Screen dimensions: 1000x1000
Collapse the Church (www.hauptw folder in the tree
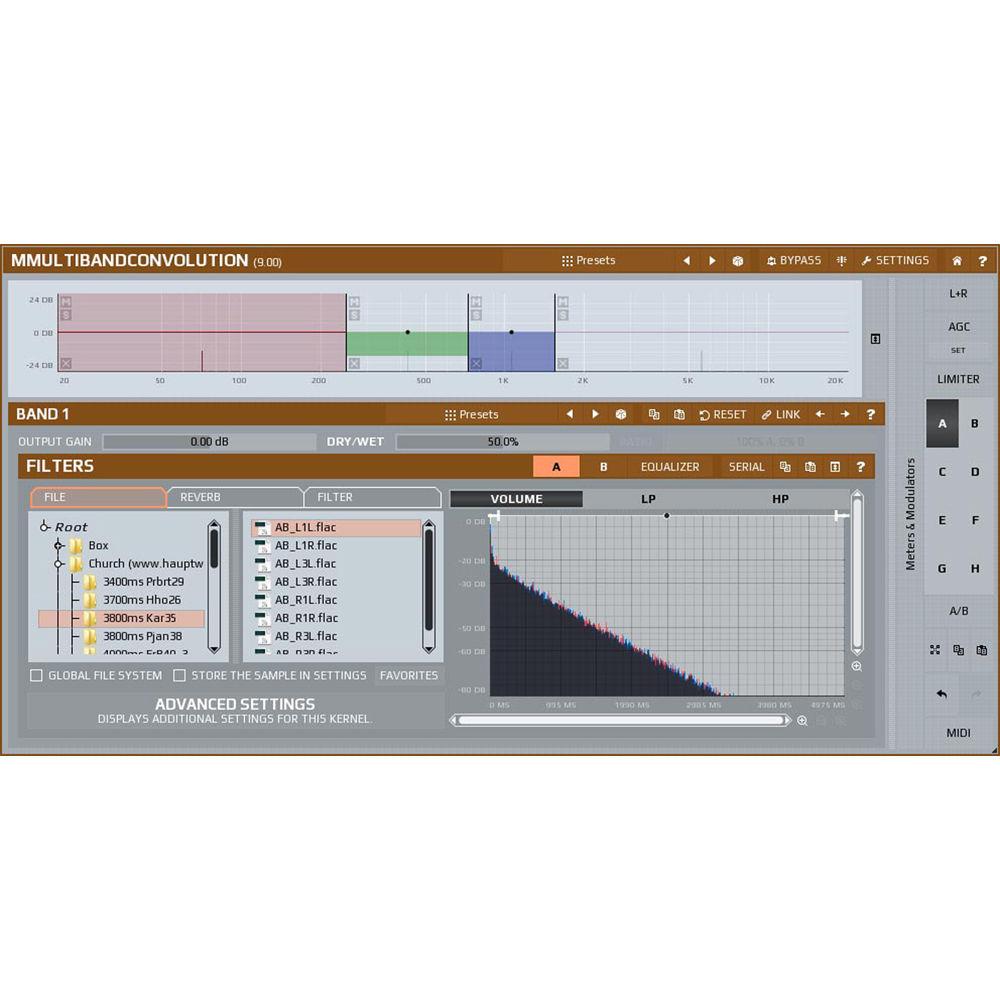point(57,563)
